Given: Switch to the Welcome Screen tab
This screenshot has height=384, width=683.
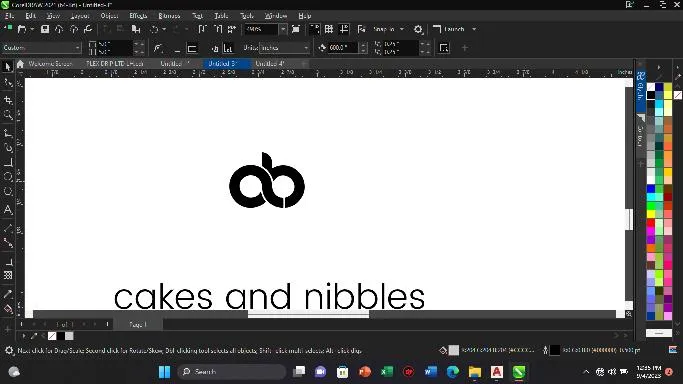Looking at the screenshot, I should pyautogui.click(x=50, y=64).
